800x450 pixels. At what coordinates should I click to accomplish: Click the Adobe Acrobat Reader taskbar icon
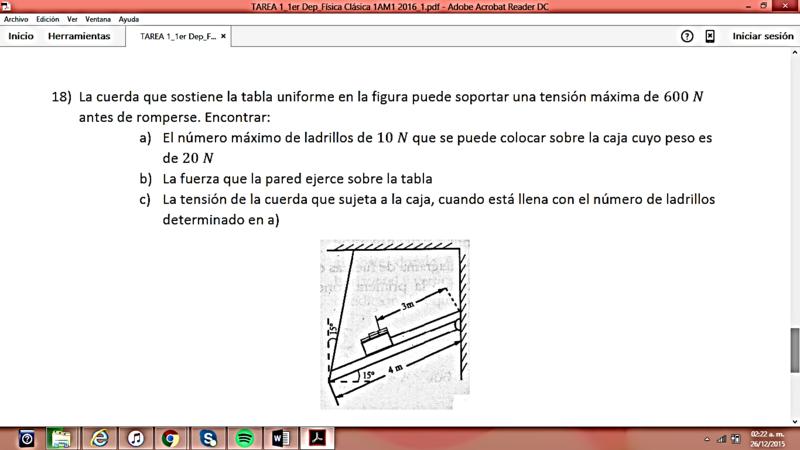pos(317,438)
